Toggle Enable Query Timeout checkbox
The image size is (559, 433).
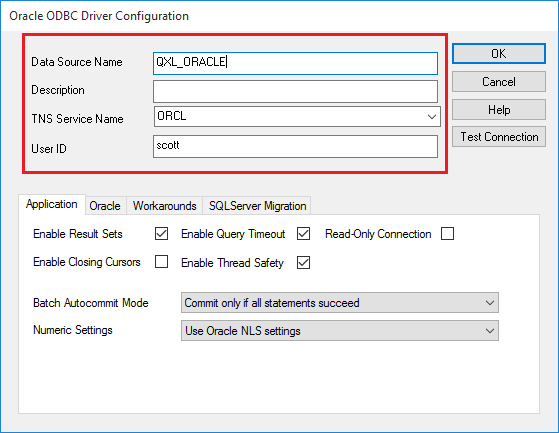pos(303,234)
